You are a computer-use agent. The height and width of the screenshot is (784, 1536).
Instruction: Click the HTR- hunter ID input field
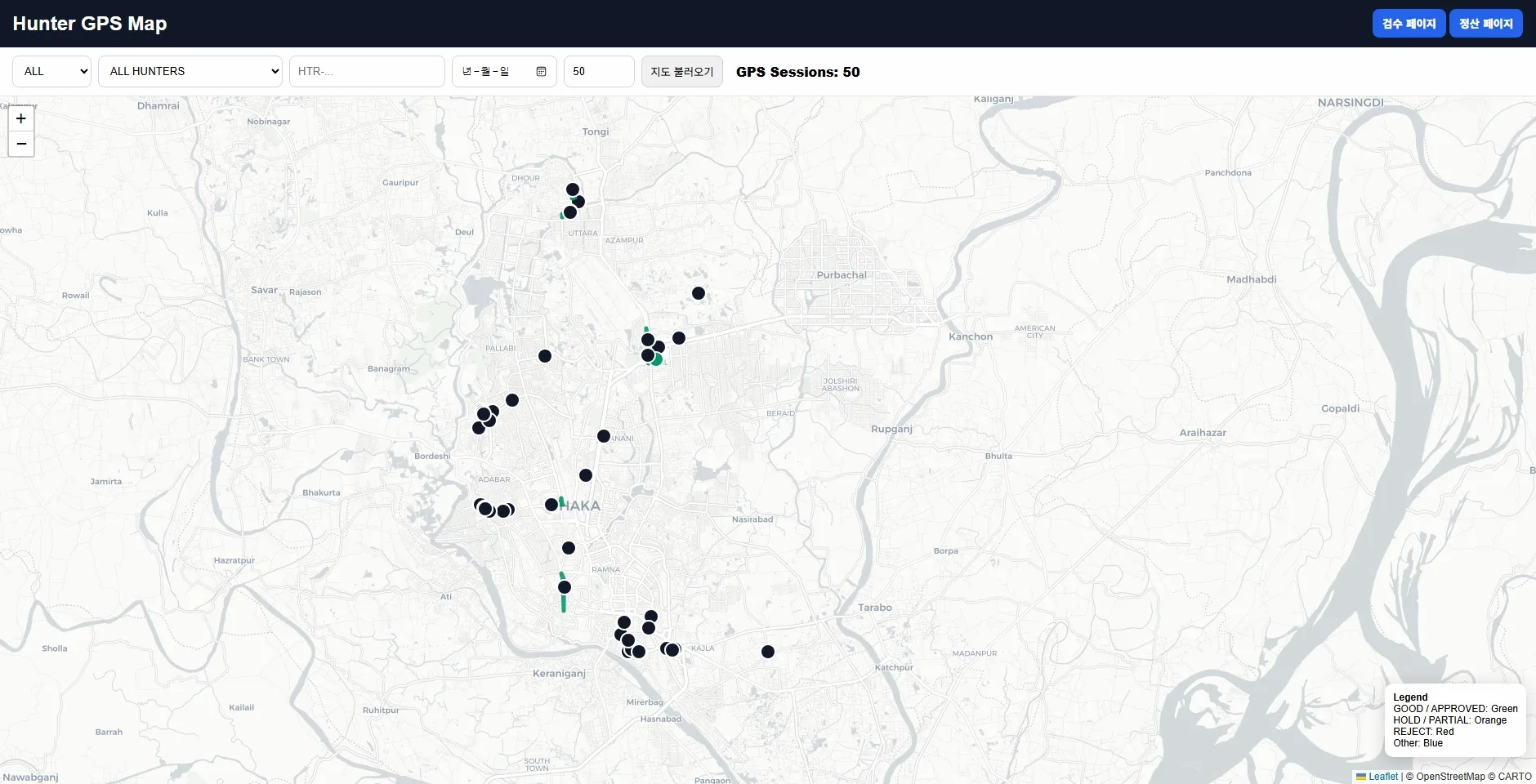pos(367,71)
